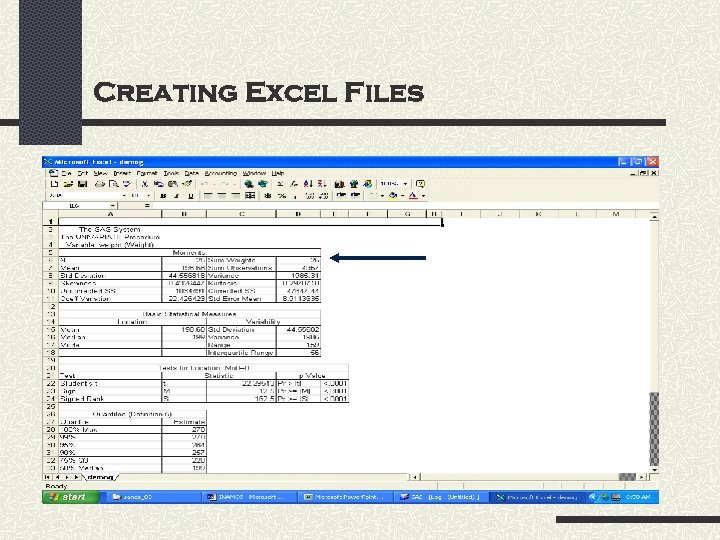
Task: Select row 22 header
Action: pos(51,383)
